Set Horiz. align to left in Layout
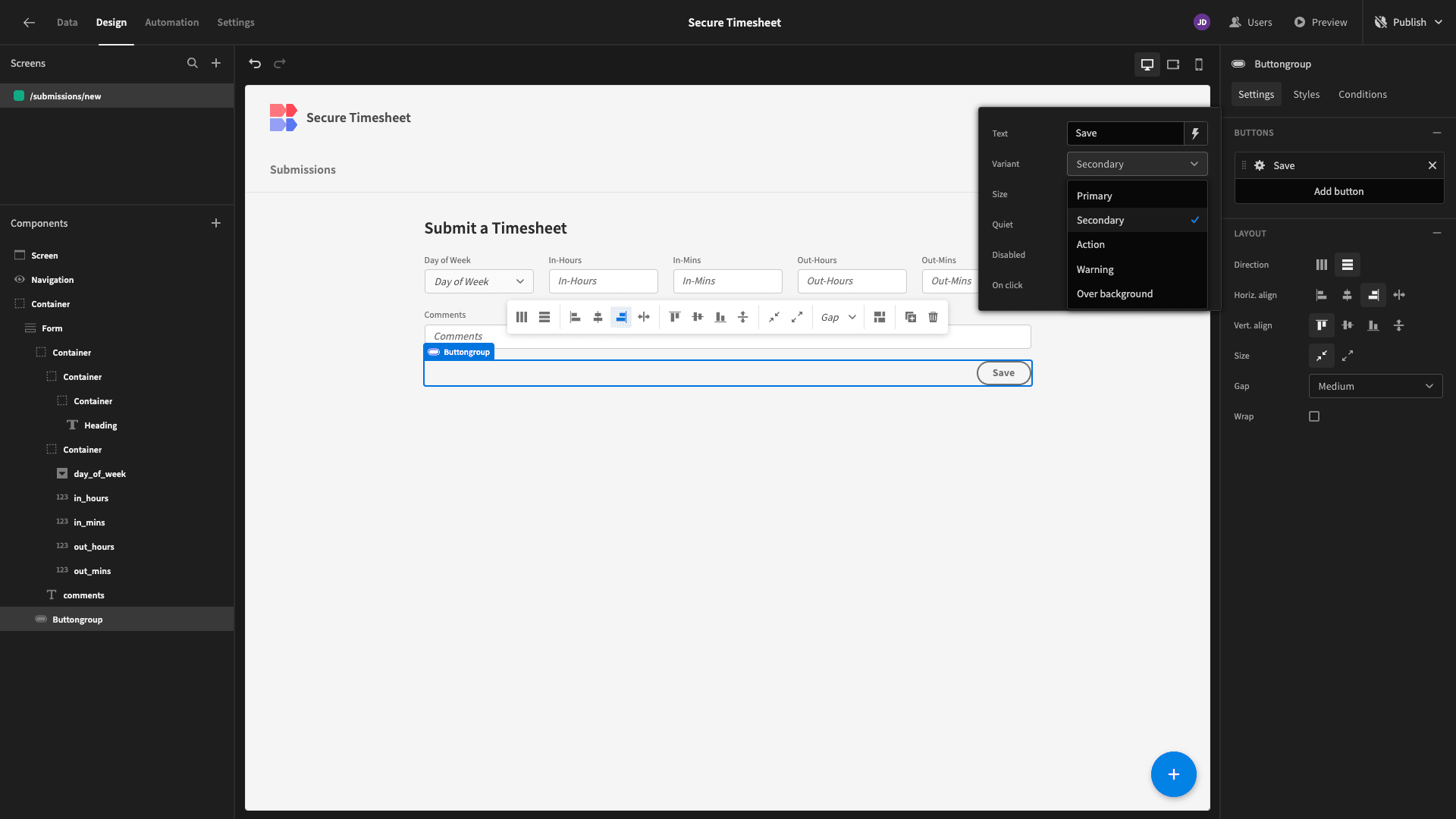 tap(1322, 295)
